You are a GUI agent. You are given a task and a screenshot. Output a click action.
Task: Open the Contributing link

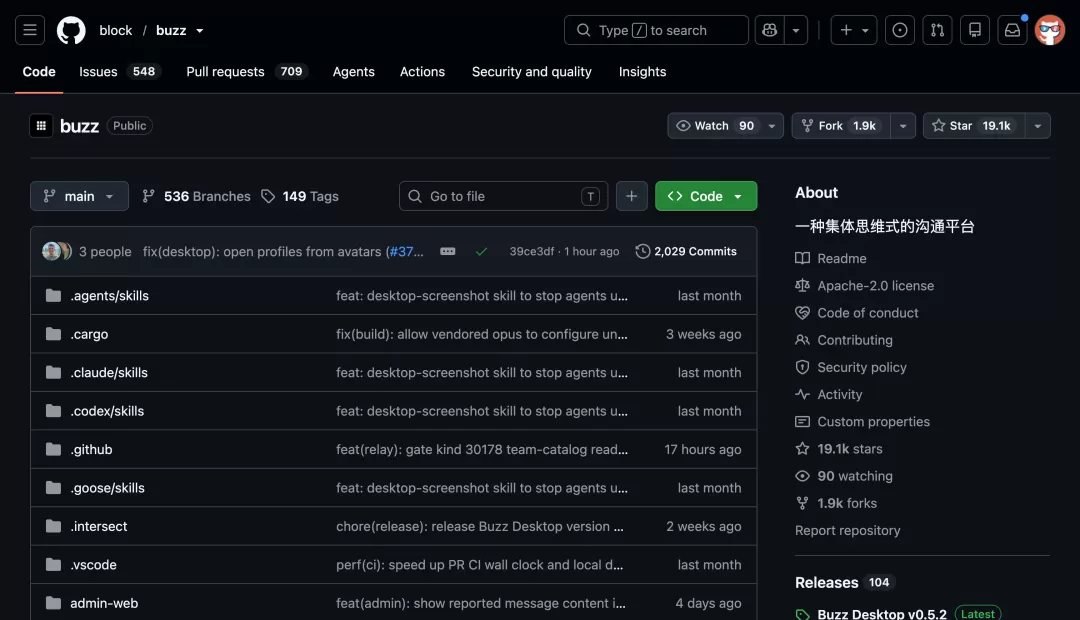[x=844, y=340]
